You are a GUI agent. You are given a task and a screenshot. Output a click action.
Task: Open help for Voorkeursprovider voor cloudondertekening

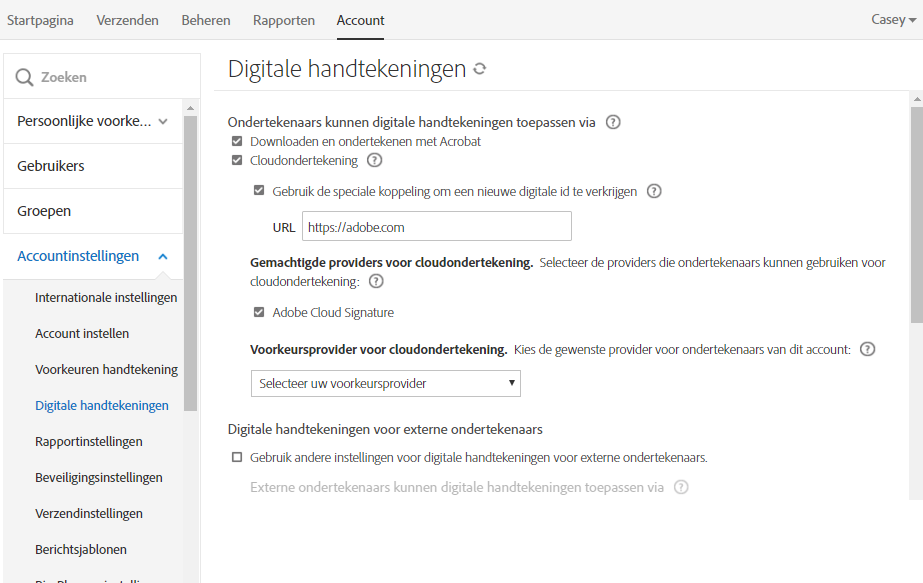[866, 349]
